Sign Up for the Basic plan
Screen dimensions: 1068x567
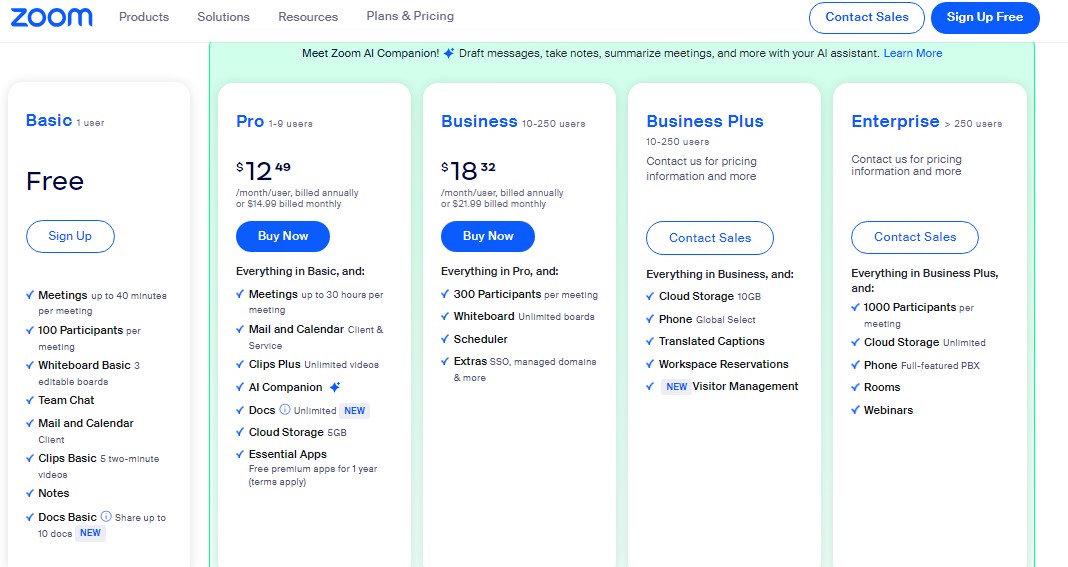tap(70, 236)
